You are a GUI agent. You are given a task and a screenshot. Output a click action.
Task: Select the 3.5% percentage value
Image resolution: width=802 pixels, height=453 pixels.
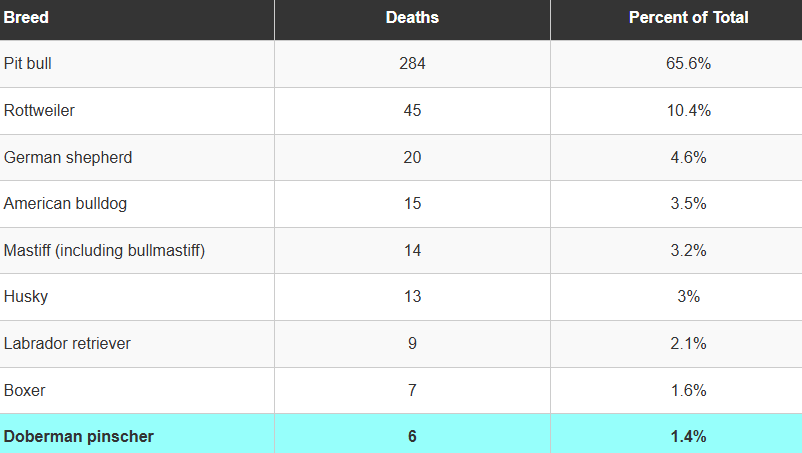point(688,204)
